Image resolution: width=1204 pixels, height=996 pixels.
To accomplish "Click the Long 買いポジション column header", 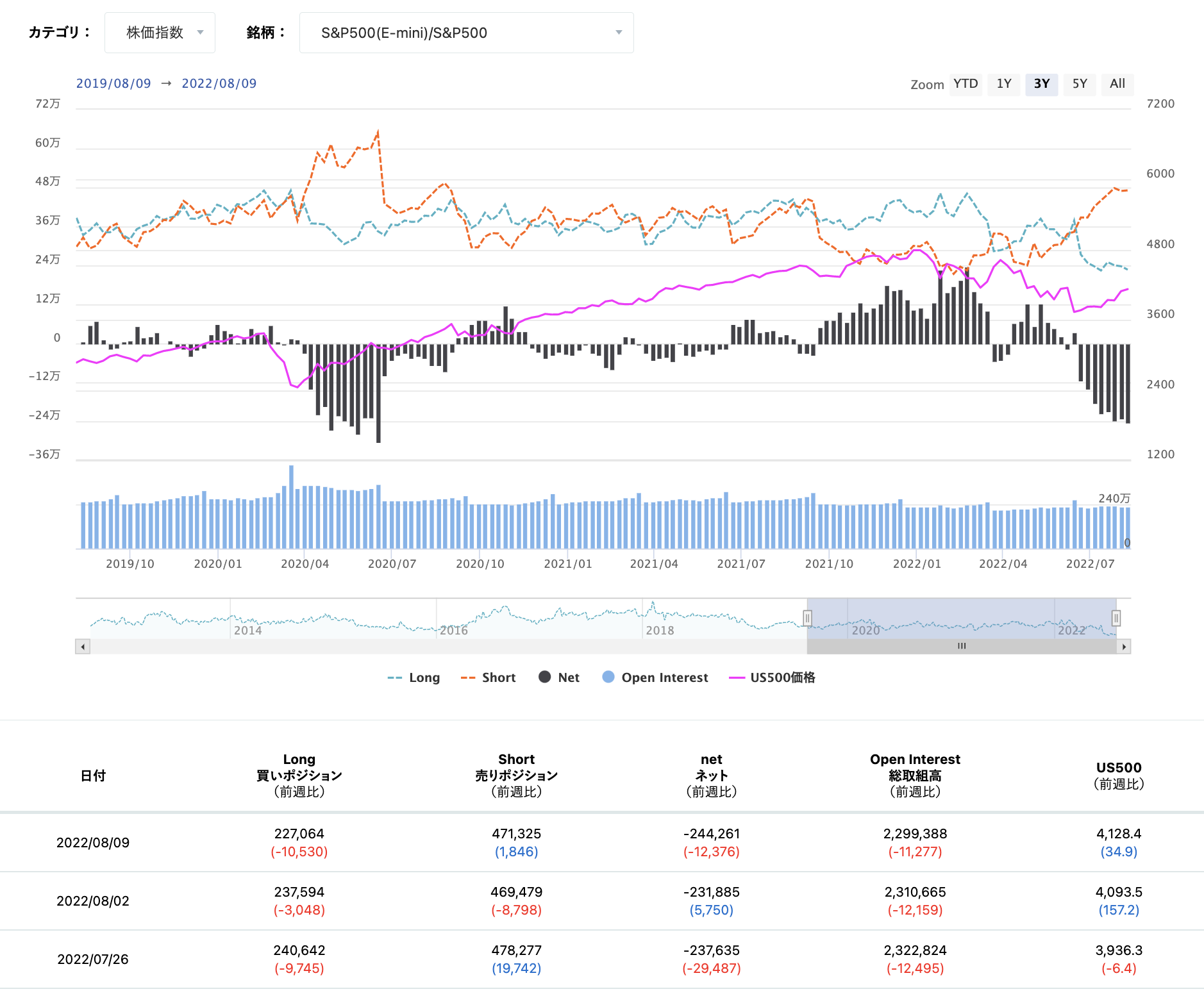I will click(299, 776).
